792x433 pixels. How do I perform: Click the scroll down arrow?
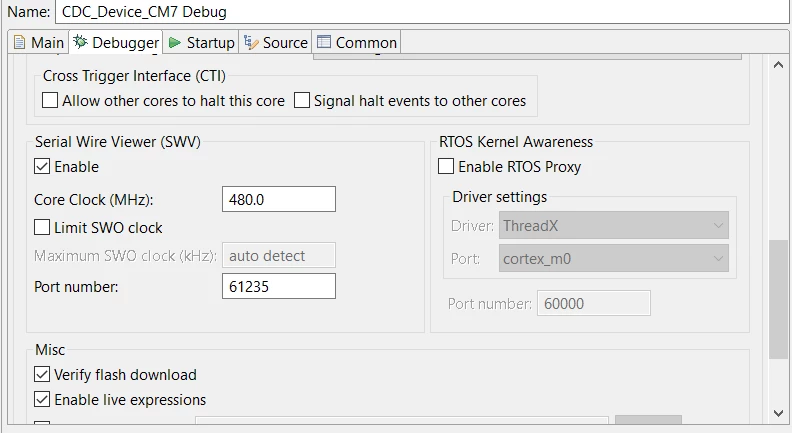[x=778, y=413]
